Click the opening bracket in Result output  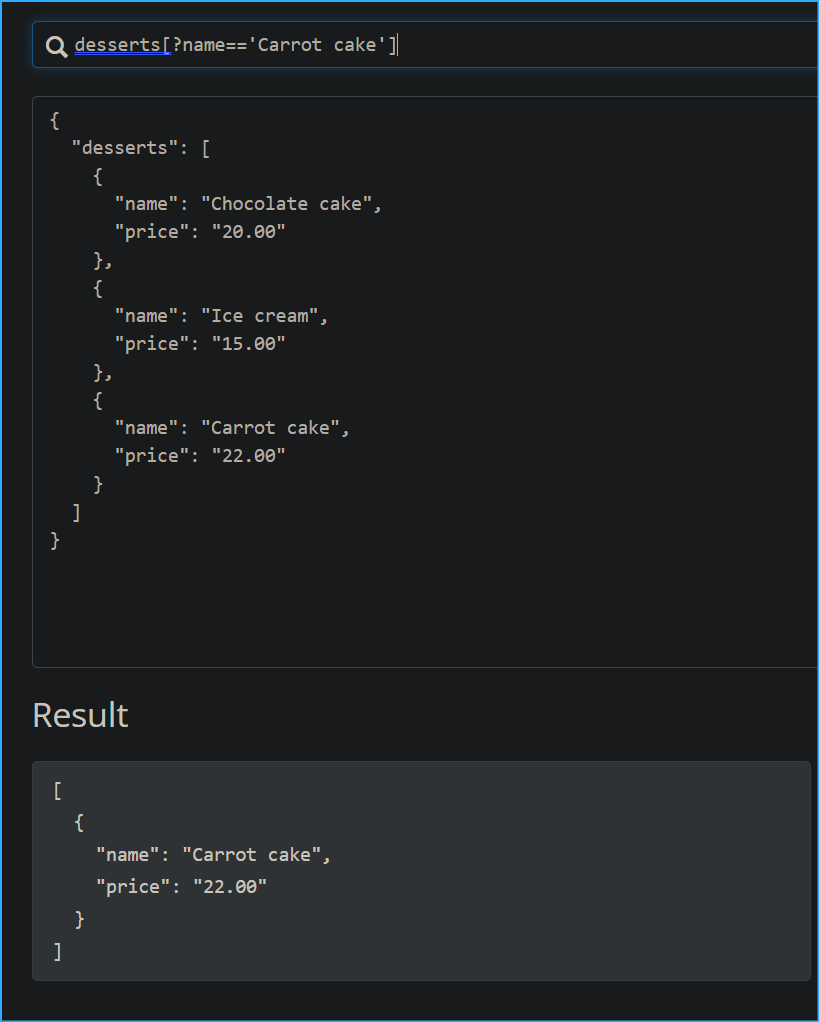58,791
